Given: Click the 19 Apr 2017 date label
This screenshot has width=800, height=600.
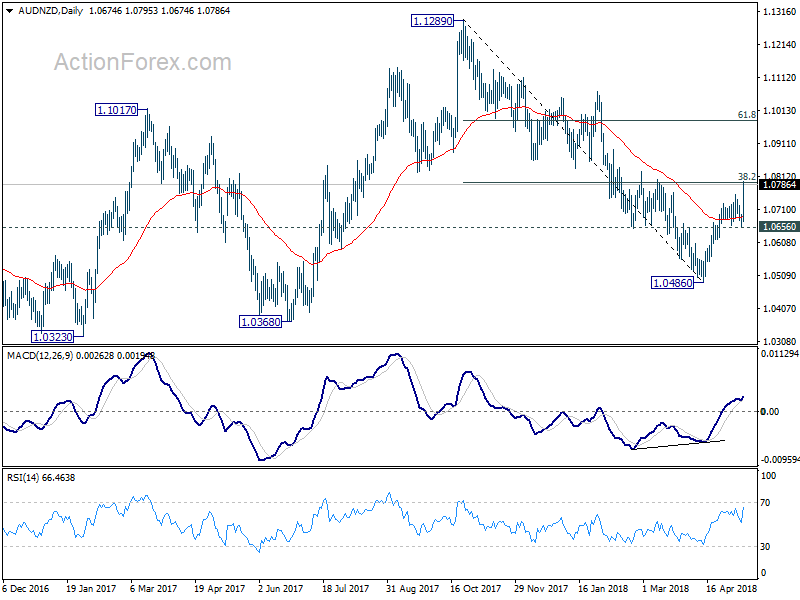Looking at the screenshot, I should (220, 589).
